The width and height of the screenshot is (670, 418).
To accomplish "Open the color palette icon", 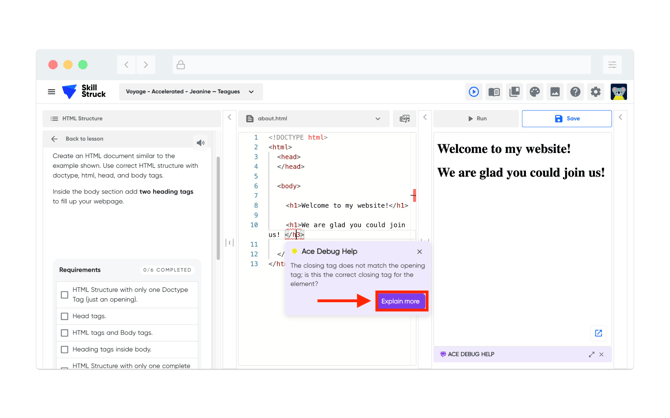I will click(x=535, y=92).
